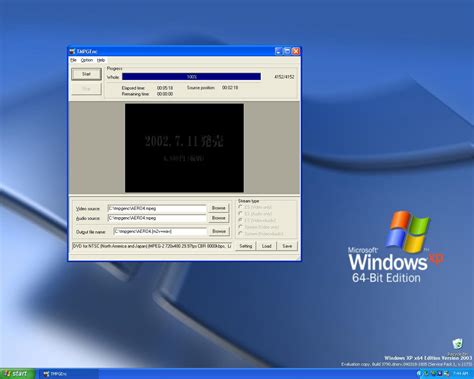Select System (Video only) stream type

[x=258, y=227]
